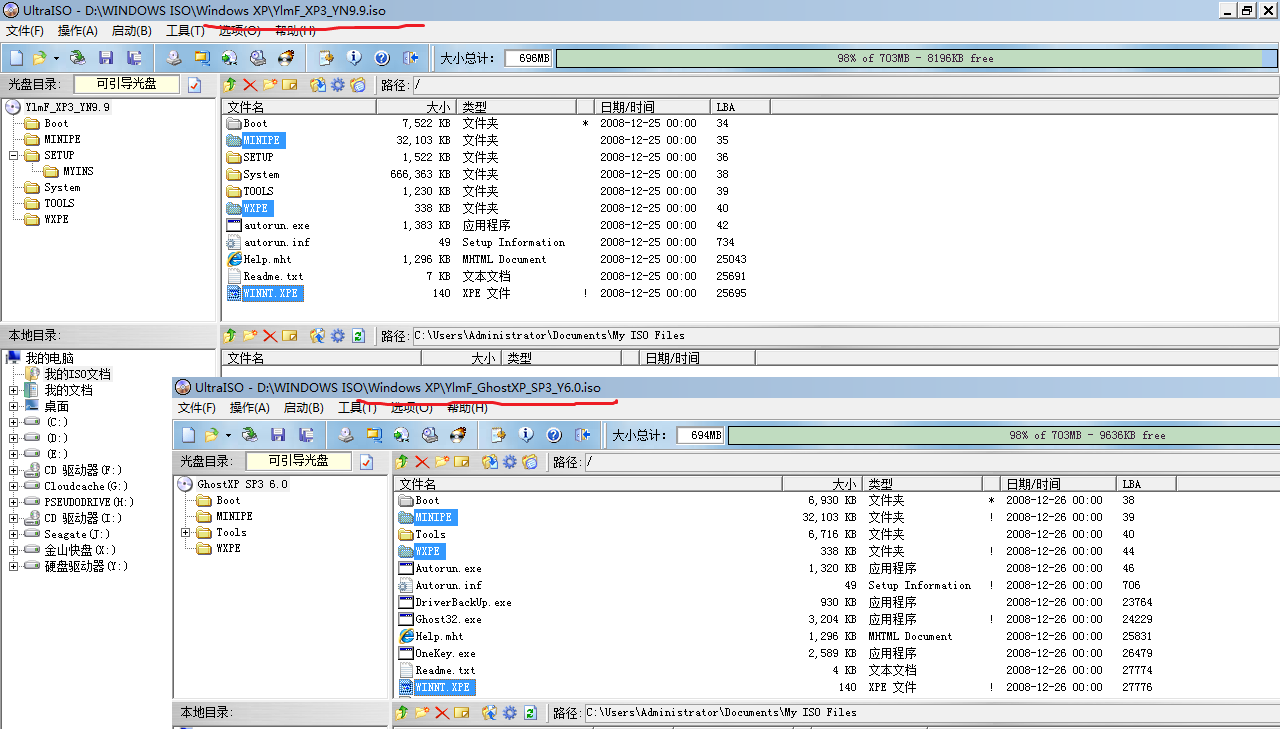Click Save disk icon in GhostXP window
Screen dimensions: 1280x729
[x=278, y=435]
